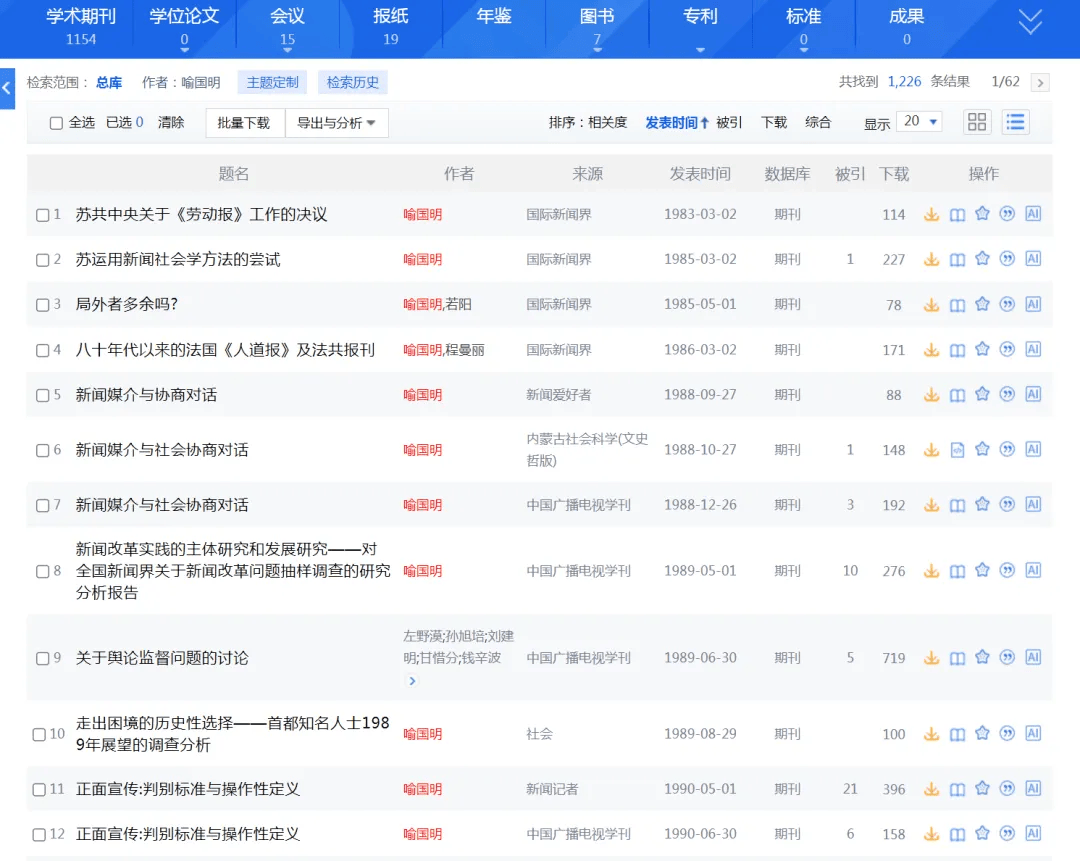This screenshot has width=1080, height=861.
Task: Select the checkbox for result 5 新闻媒介与协商对话
Action: coord(43,395)
